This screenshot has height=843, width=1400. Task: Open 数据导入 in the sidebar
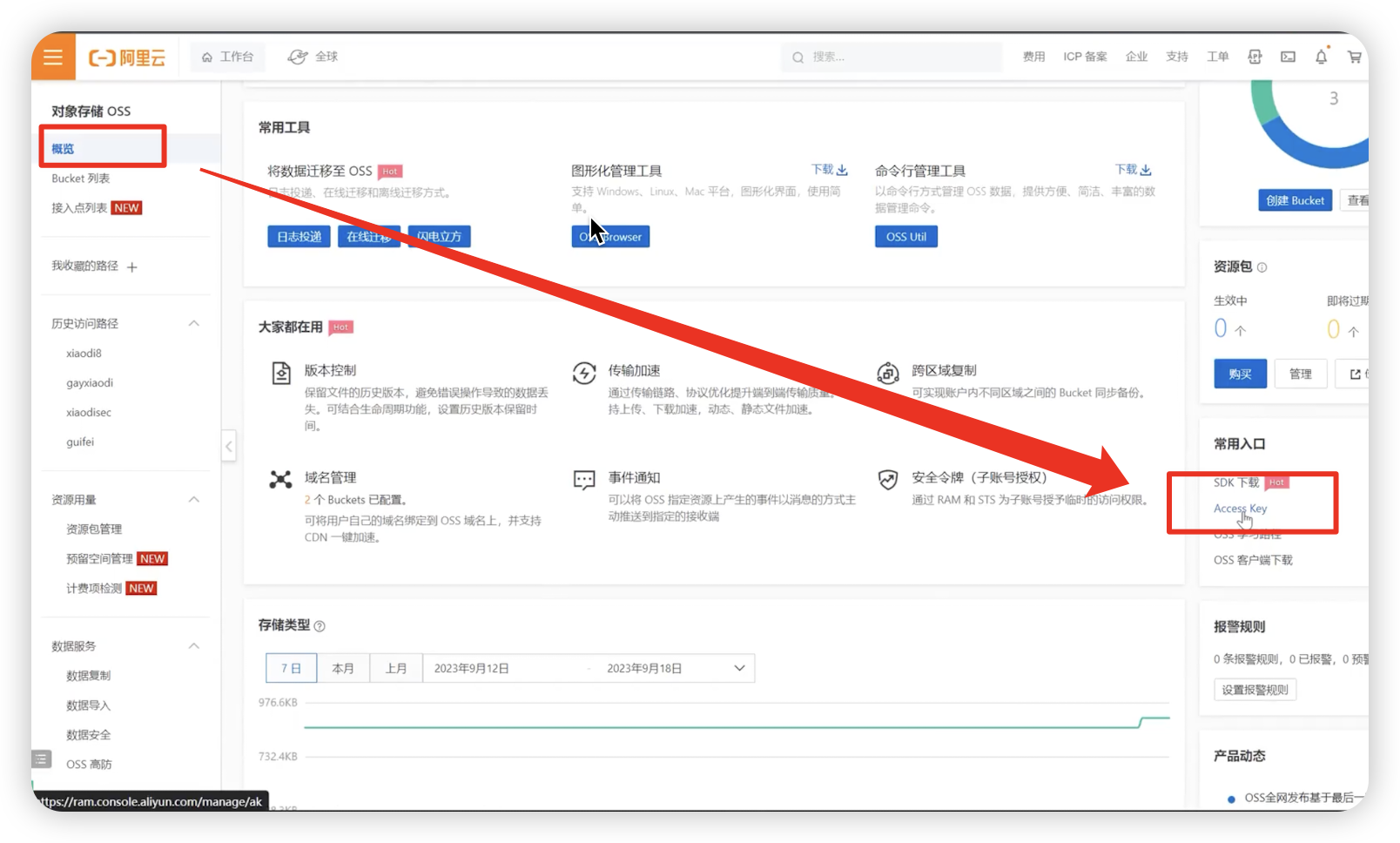[88, 705]
